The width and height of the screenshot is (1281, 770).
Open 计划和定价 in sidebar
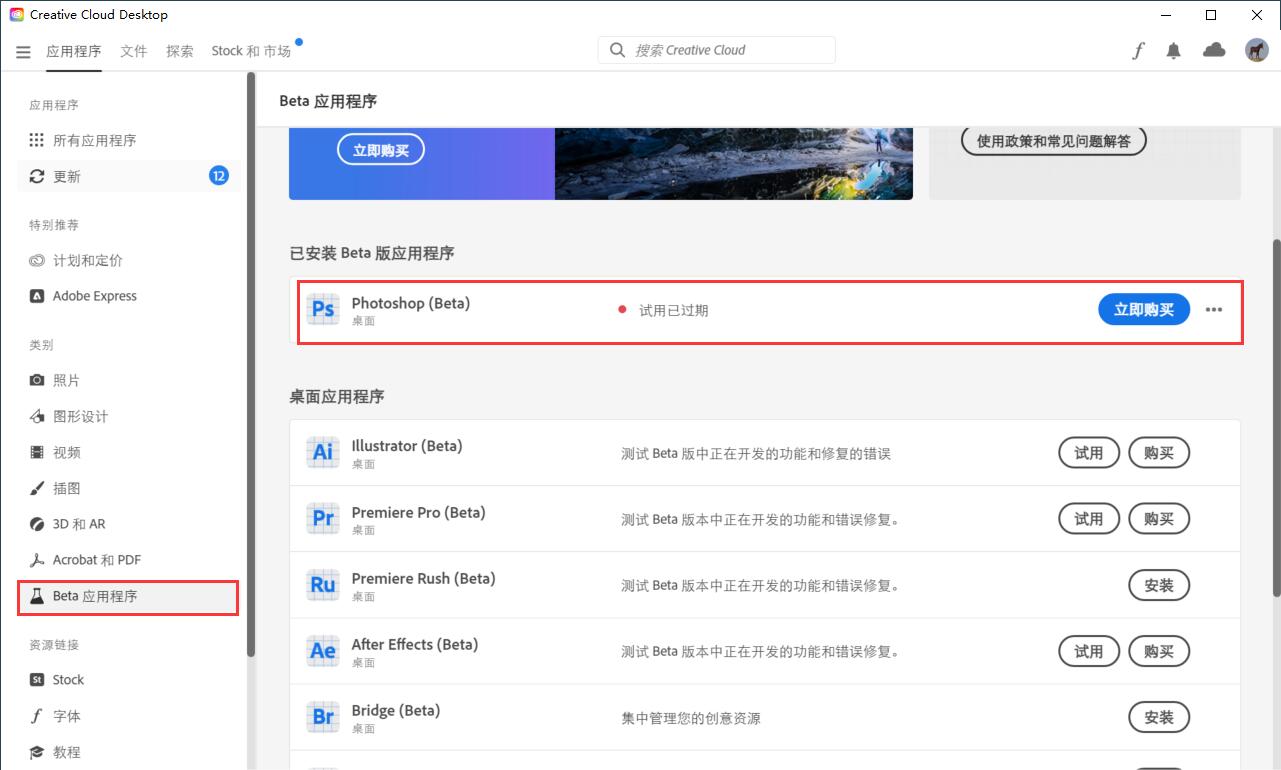point(128,261)
